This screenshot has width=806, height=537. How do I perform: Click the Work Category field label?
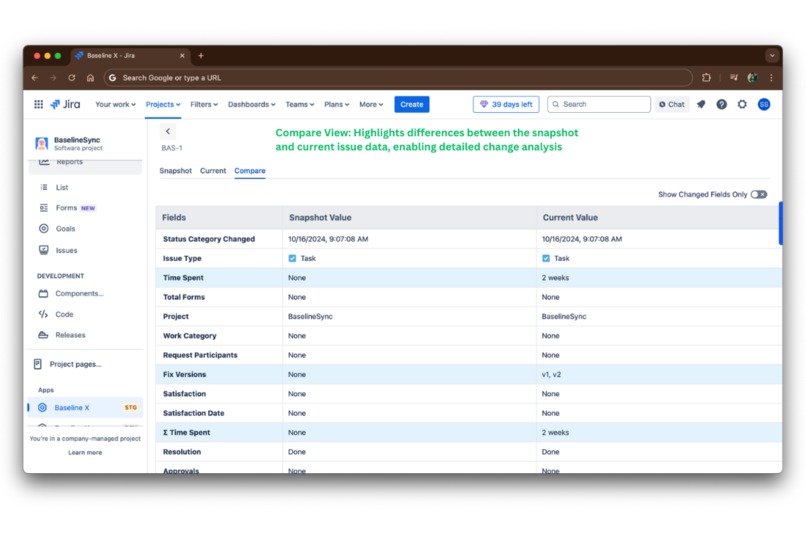click(x=190, y=336)
